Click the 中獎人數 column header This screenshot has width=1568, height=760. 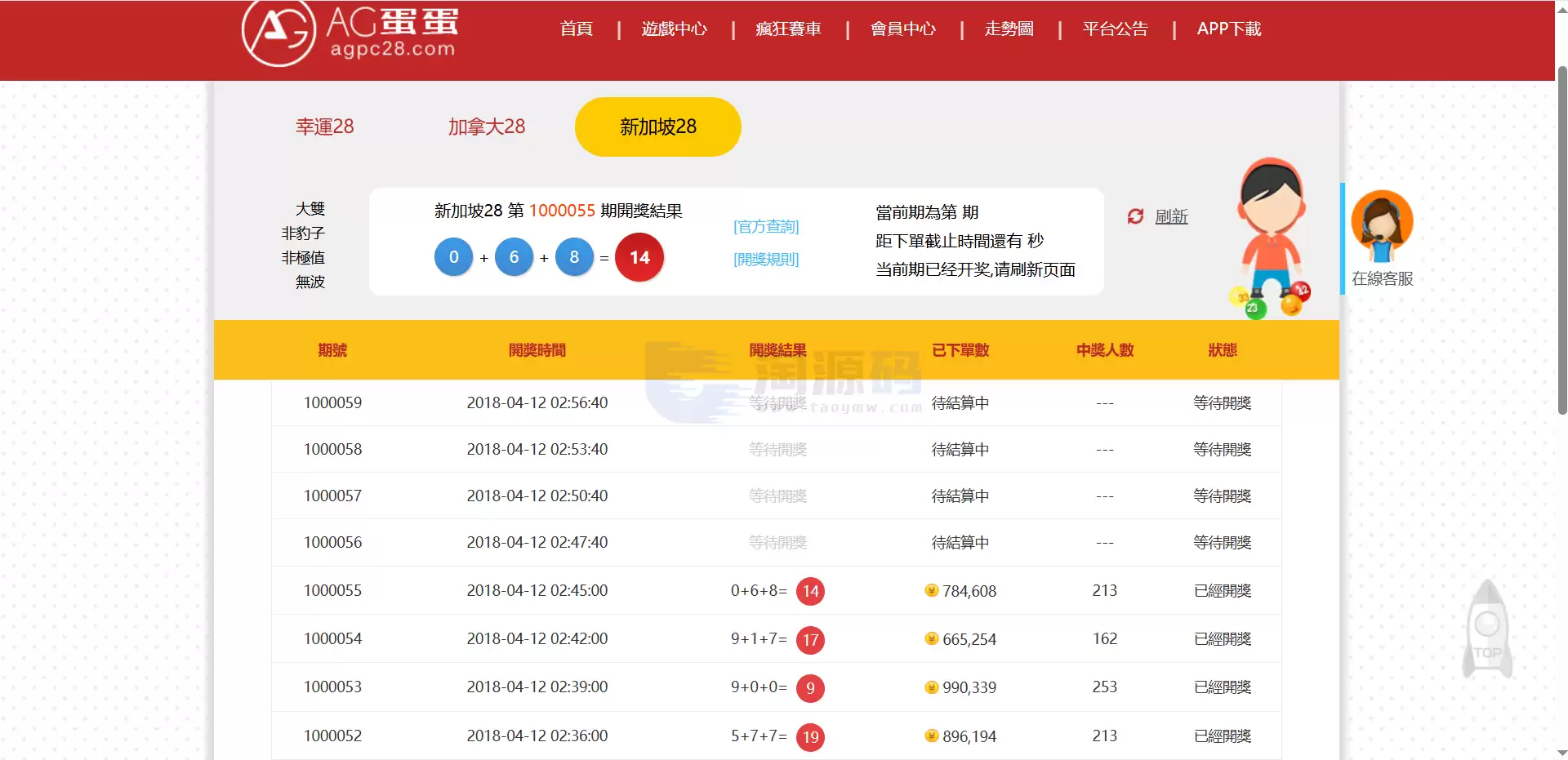pyautogui.click(x=1105, y=350)
